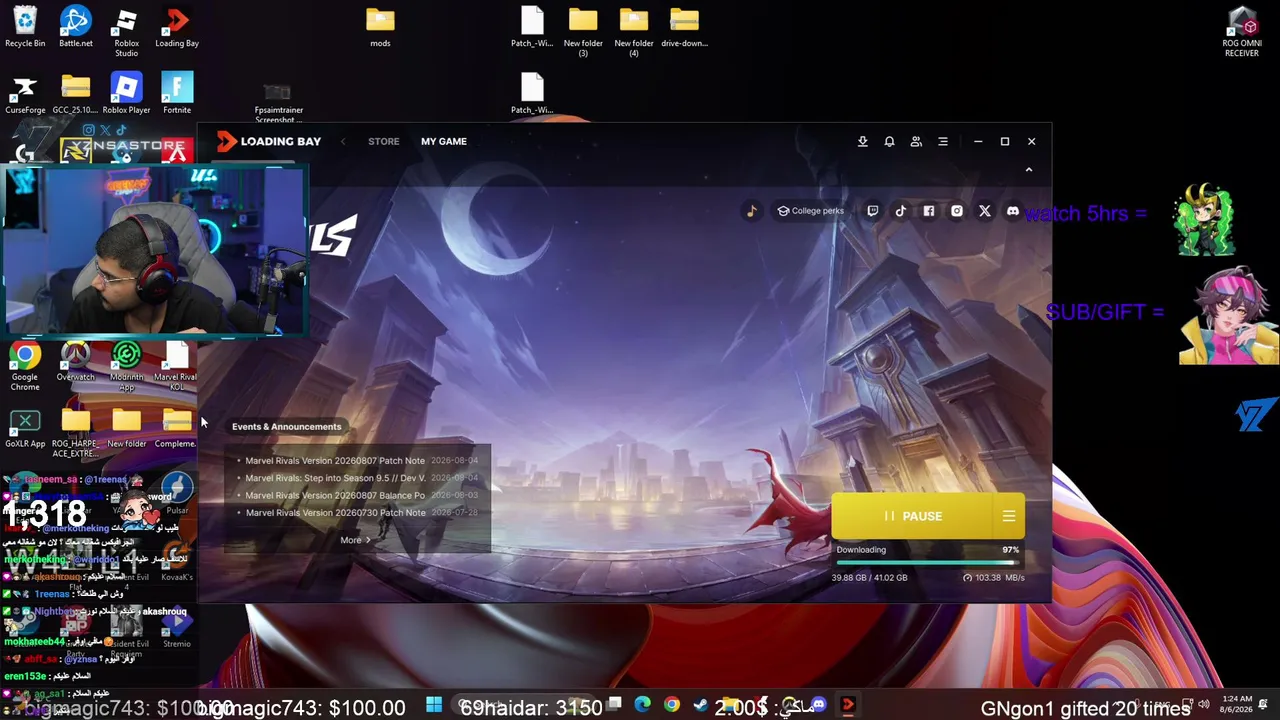Click the Events & Announcements heading
The width and height of the screenshot is (1280, 720).
[286, 426]
